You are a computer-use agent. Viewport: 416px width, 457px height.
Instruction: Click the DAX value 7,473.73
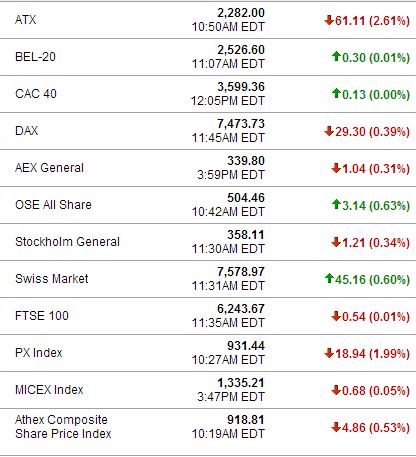coord(241,124)
